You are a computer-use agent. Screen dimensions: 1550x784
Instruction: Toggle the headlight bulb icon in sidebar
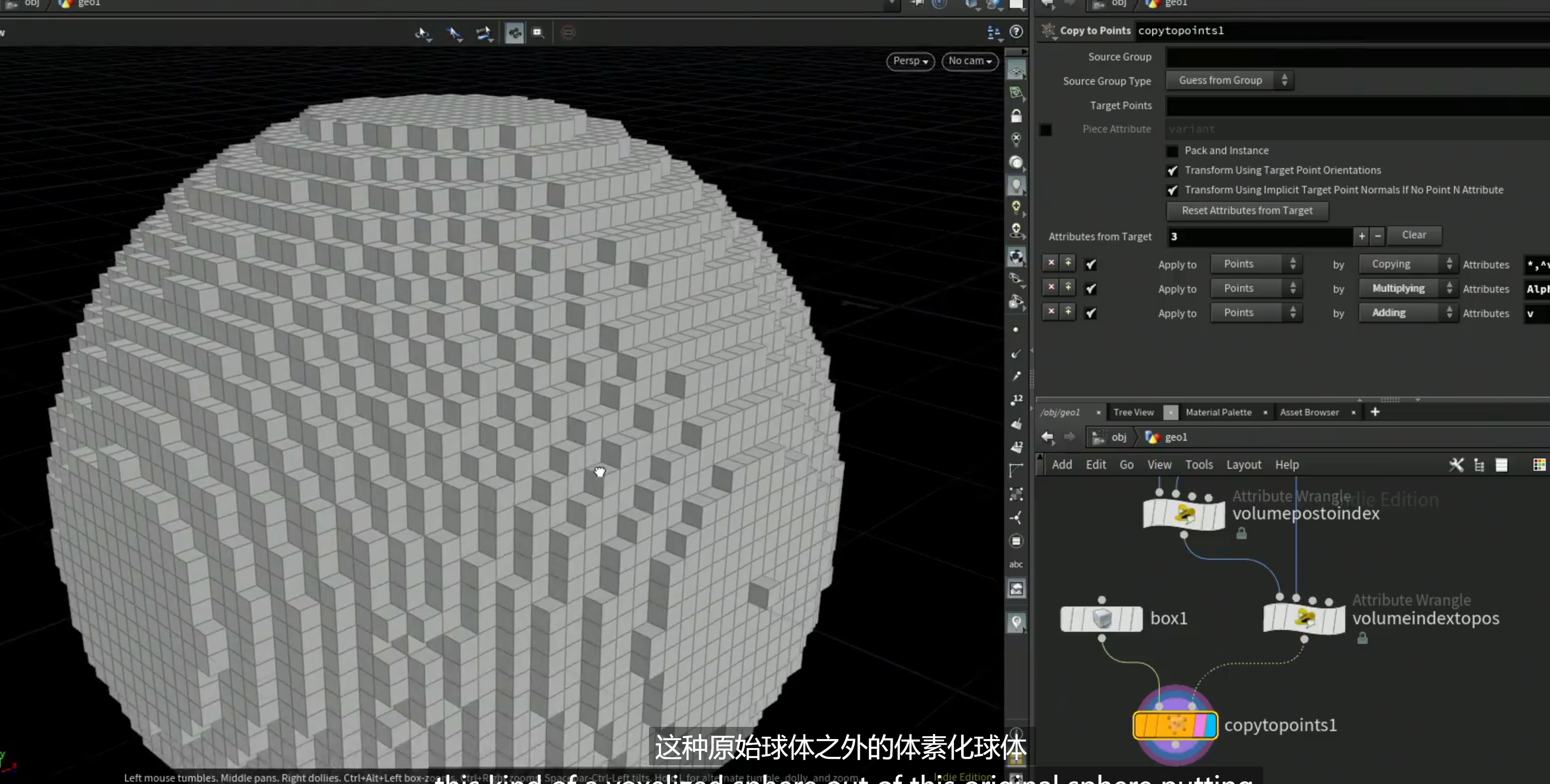click(x=1016, y=186)
